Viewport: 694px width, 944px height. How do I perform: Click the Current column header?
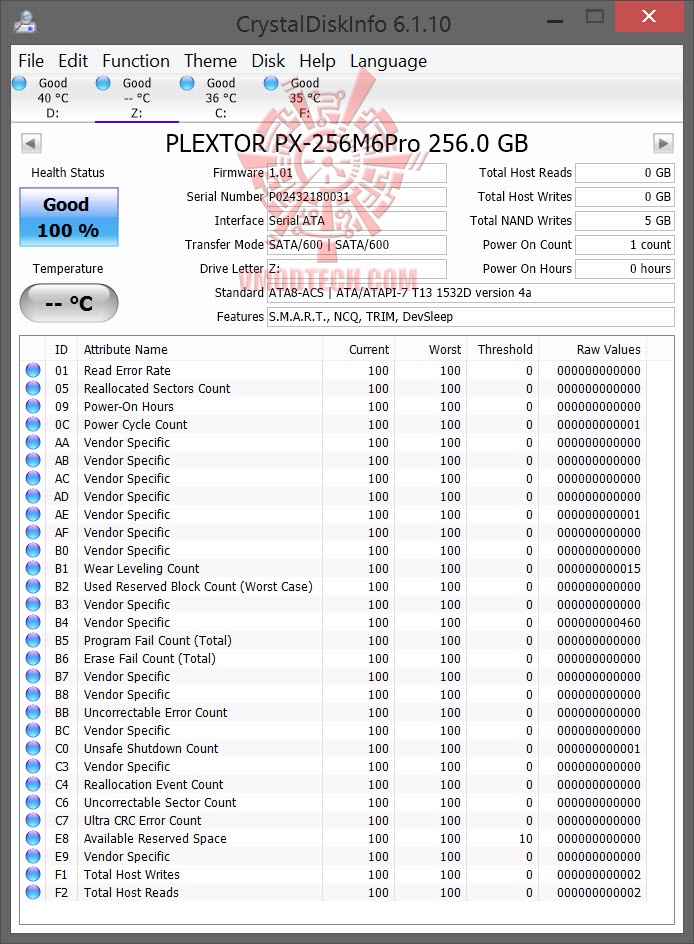pos(358,350)
